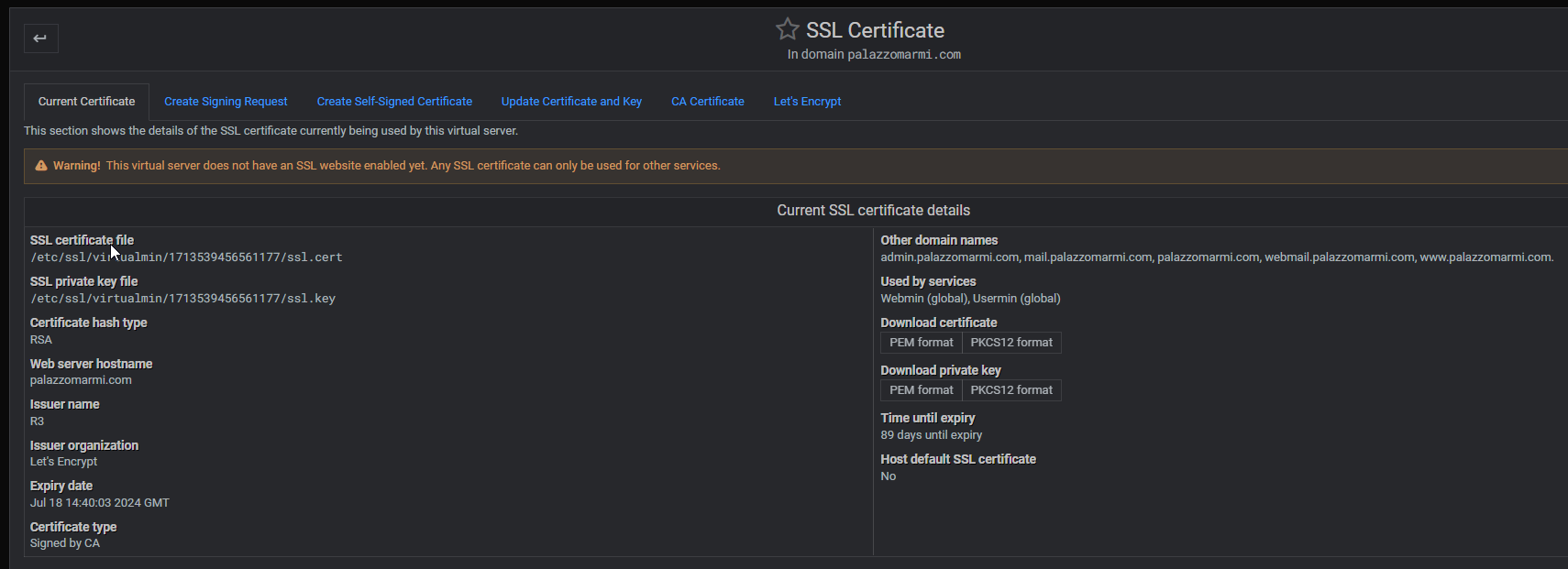
Task: Click the 89 days until expiry text
Action: click(931, 435)
